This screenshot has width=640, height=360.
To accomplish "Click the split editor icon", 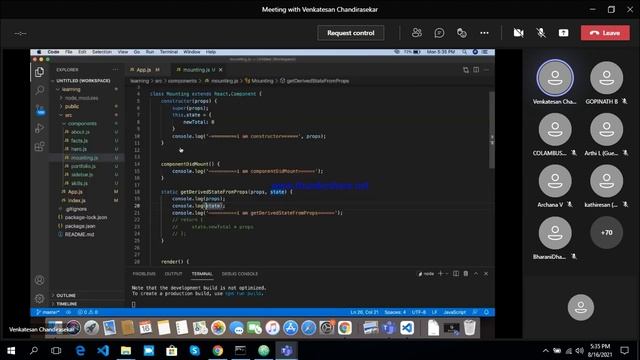I will click(476, 70).
